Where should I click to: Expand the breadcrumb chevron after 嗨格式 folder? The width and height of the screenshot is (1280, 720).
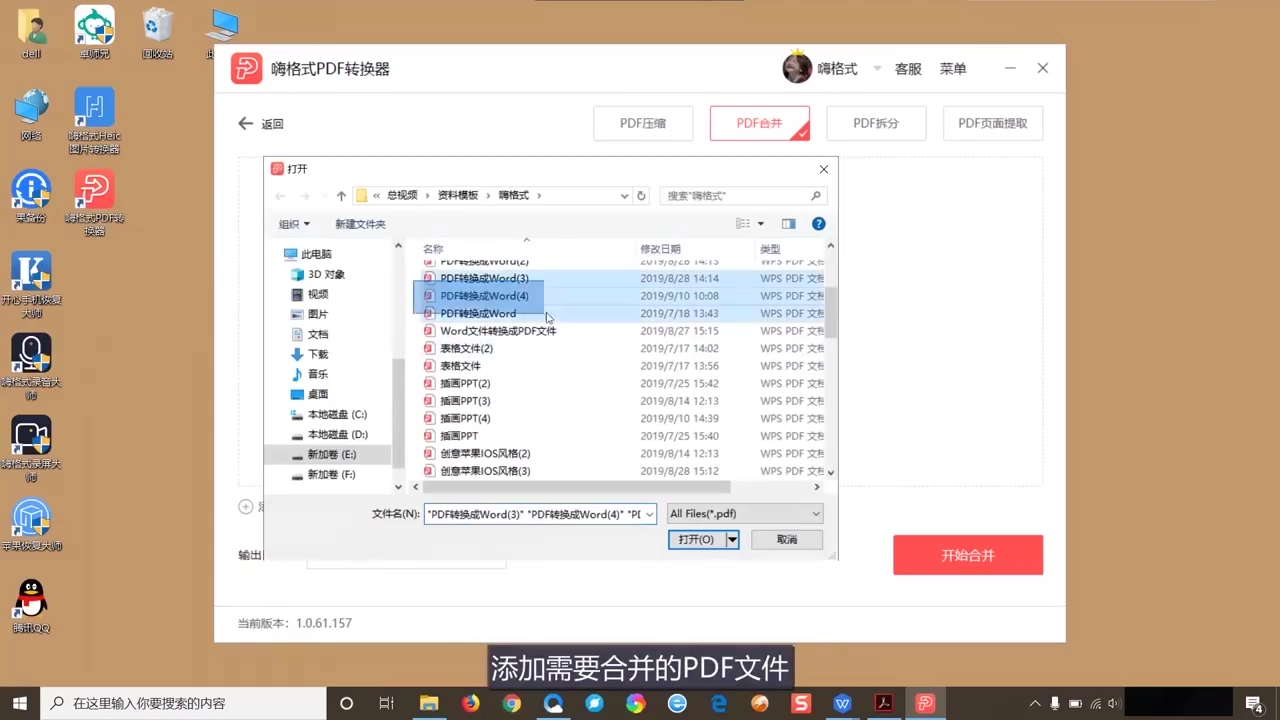click(539, 196)
